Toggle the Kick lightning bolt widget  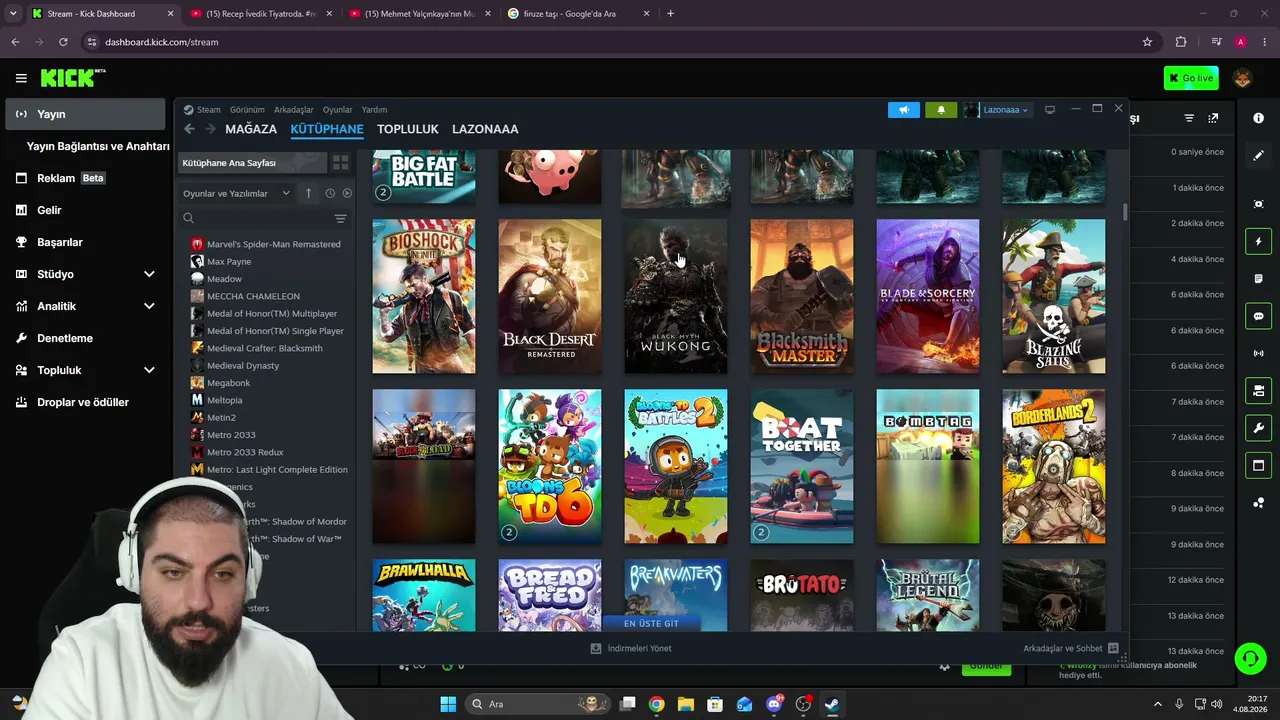point(1258,241)
